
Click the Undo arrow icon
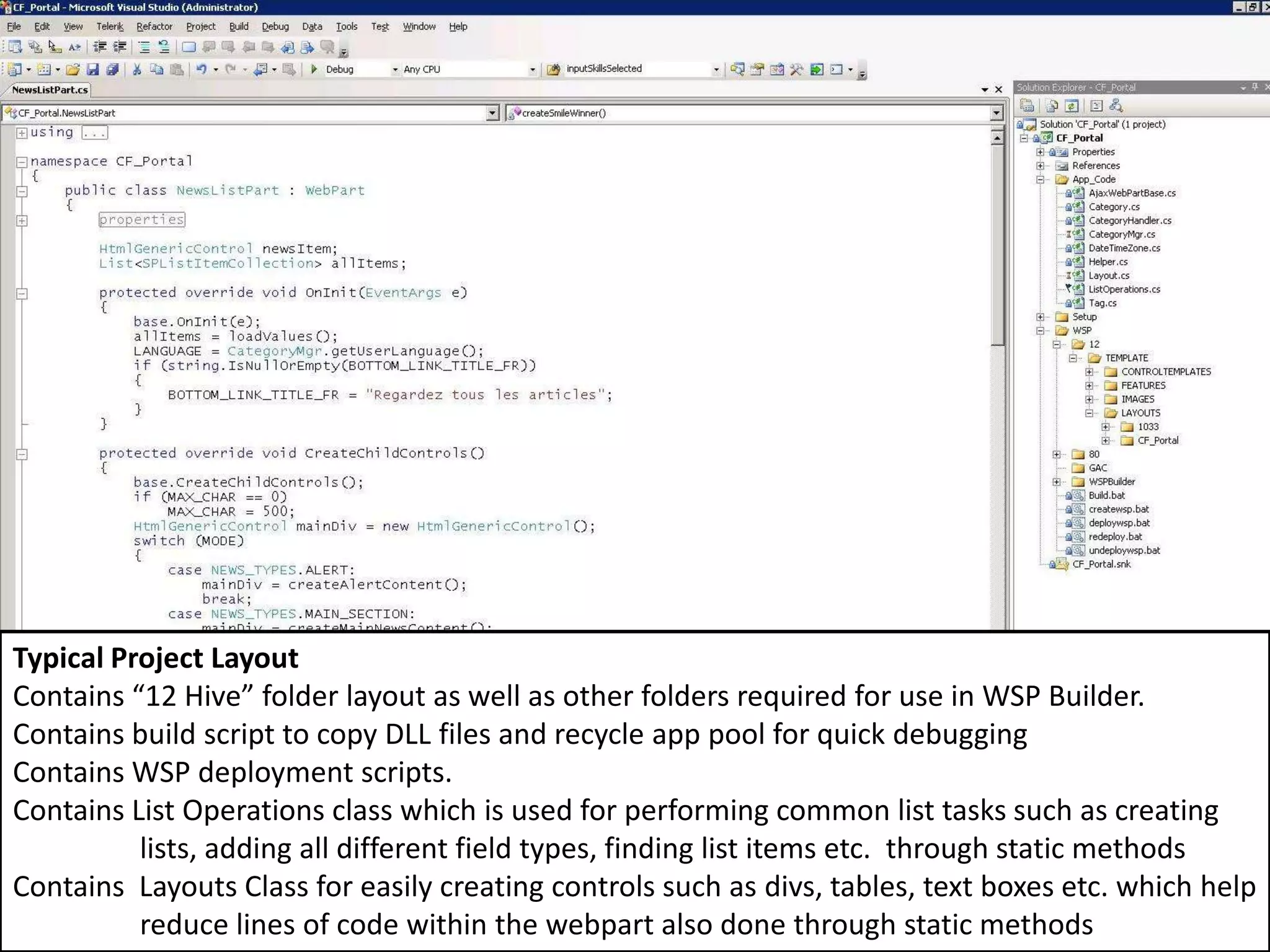pos(202,69)
